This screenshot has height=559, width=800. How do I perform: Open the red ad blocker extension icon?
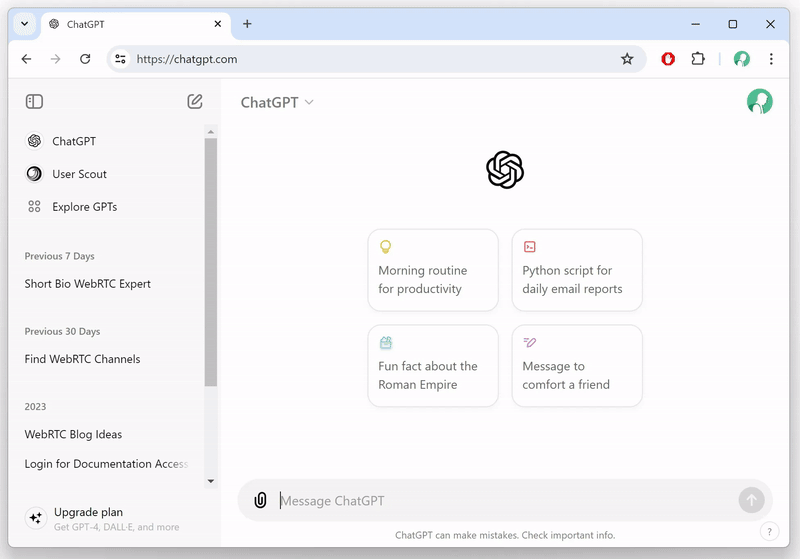coord(668,59)
